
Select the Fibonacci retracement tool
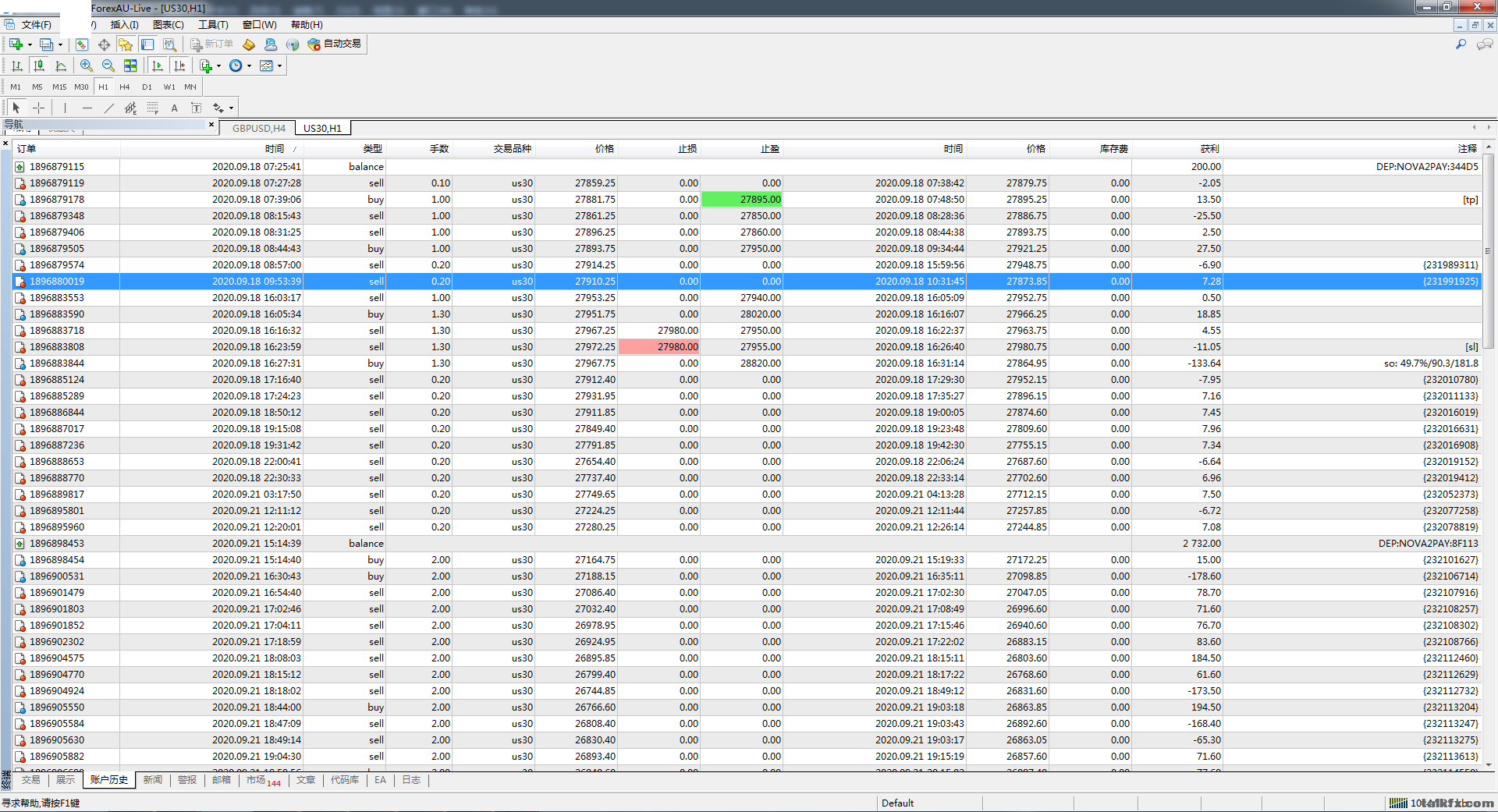152,108
